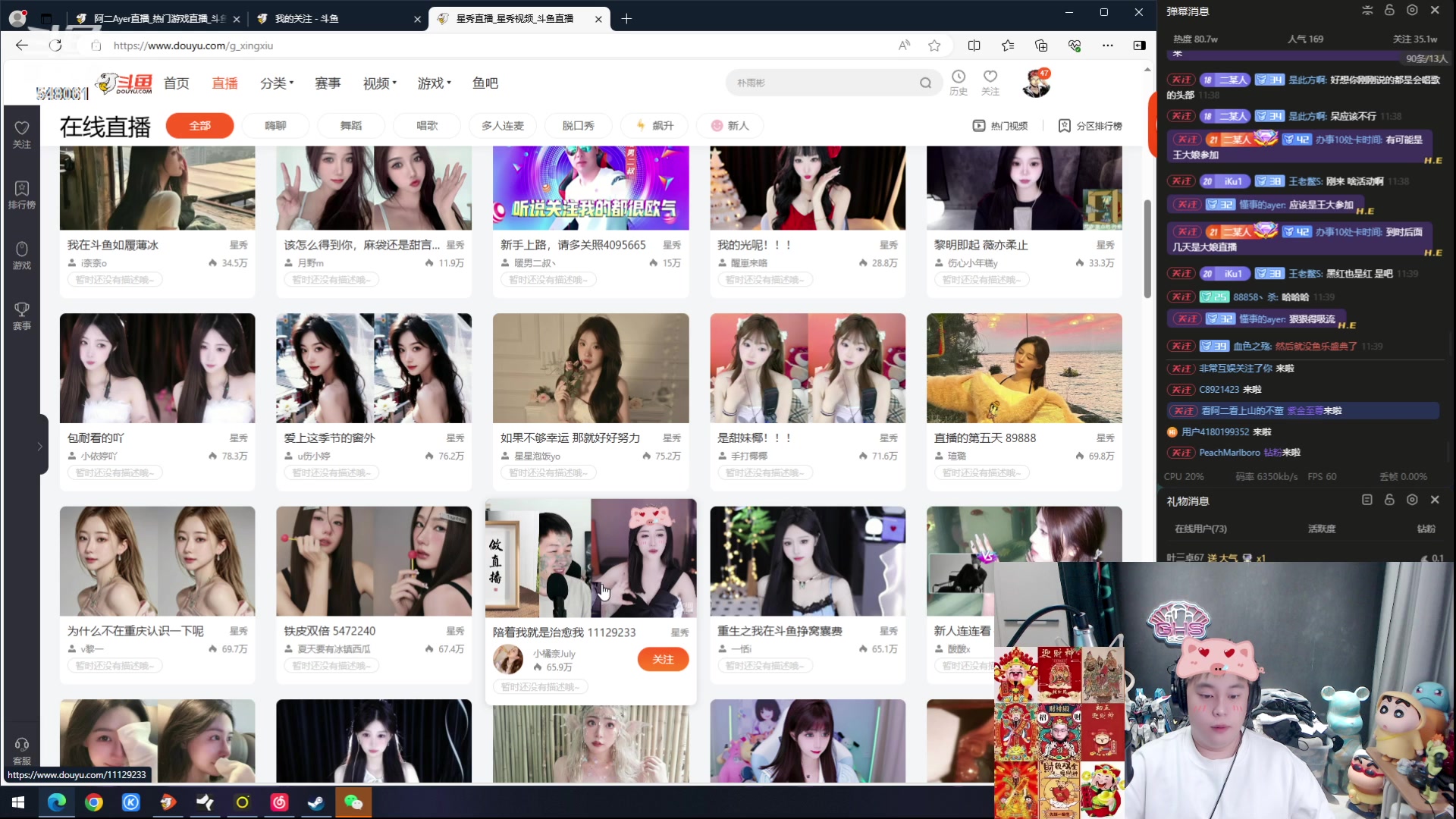This screenshot has height=819, width=1456.
Task: Expand the collapsed left sidebar arrow
Action: click(40, 446)
